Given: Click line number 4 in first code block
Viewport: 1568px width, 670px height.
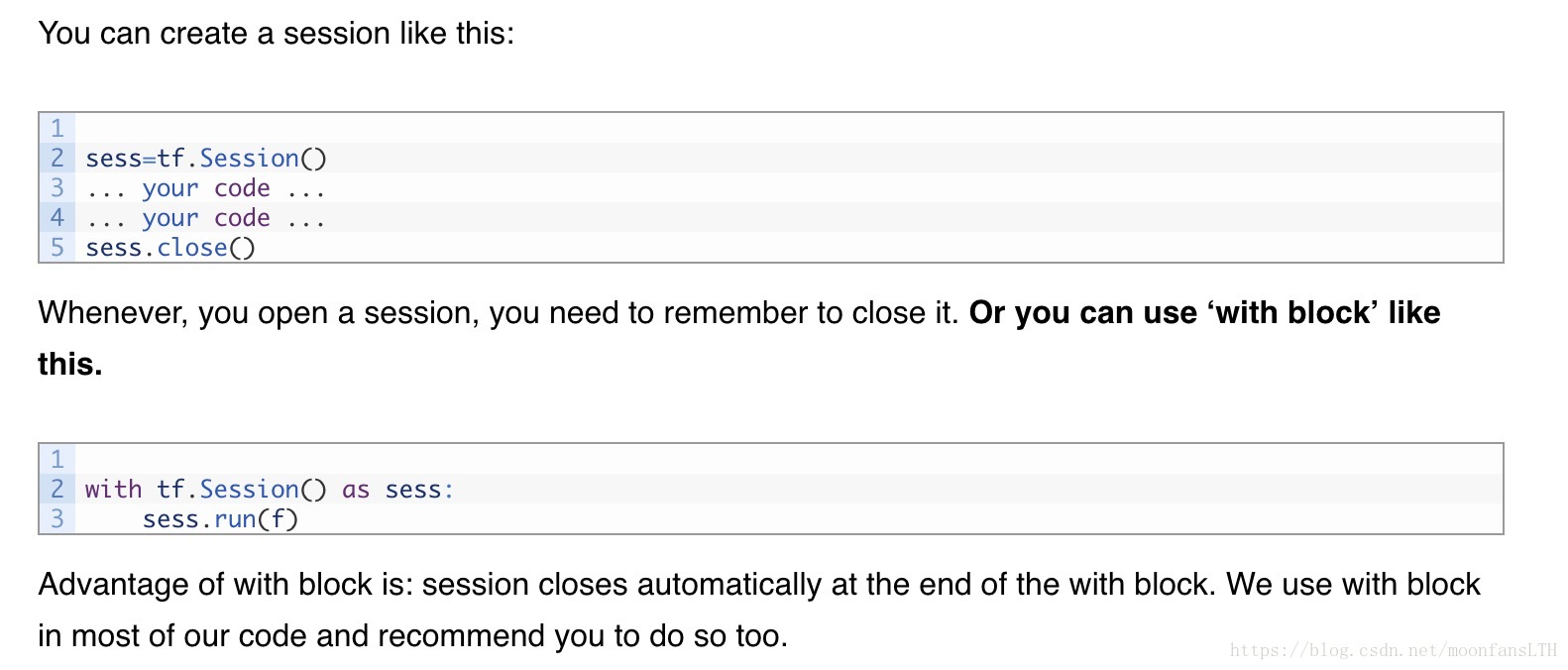Looking at the screenshot, I should 56,218.
